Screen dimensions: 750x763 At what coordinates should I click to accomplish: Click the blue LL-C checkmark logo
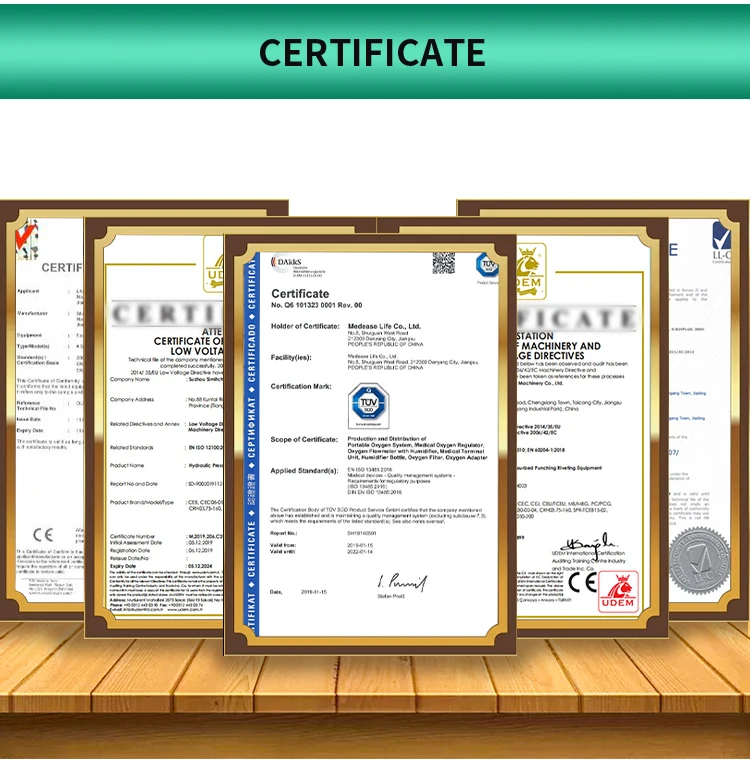click(x=721, y=241)
